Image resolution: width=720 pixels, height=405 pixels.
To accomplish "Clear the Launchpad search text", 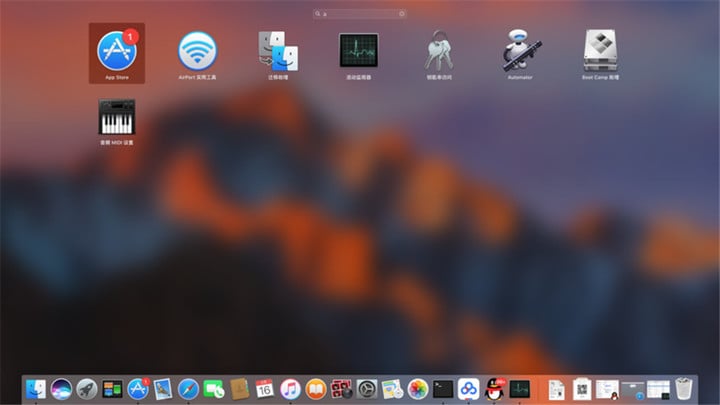I will [402, 14].
